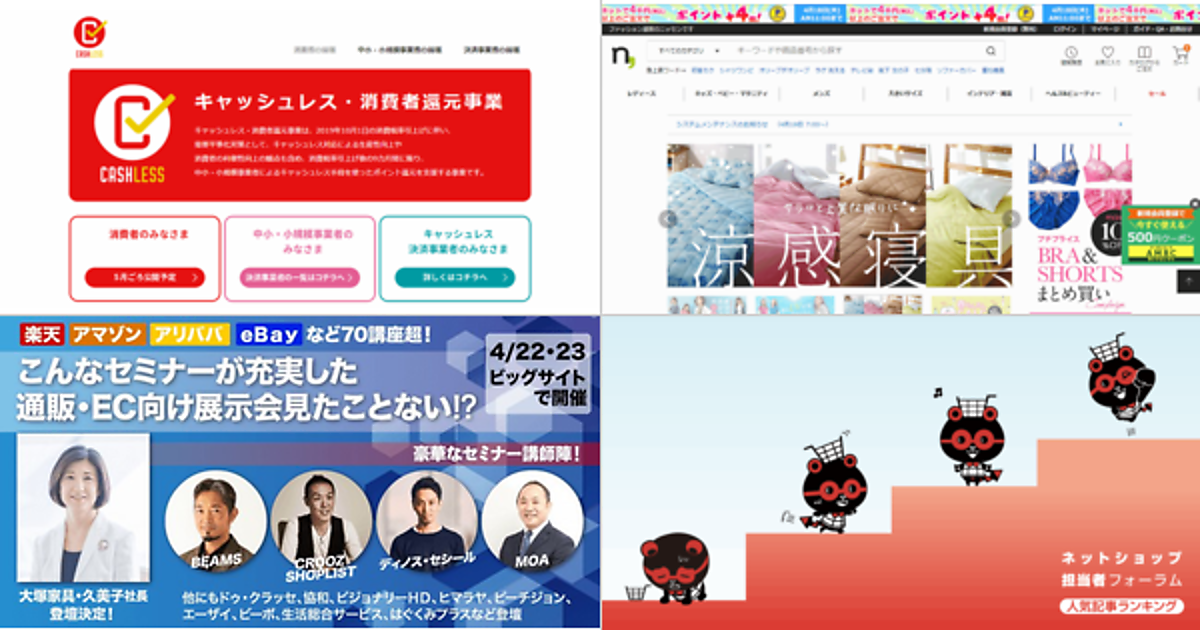Open browsing history clock icon
Image resolution: width=1200 pixels, height=630 pixels.
pyautogui.click(x=1071, y=53)
